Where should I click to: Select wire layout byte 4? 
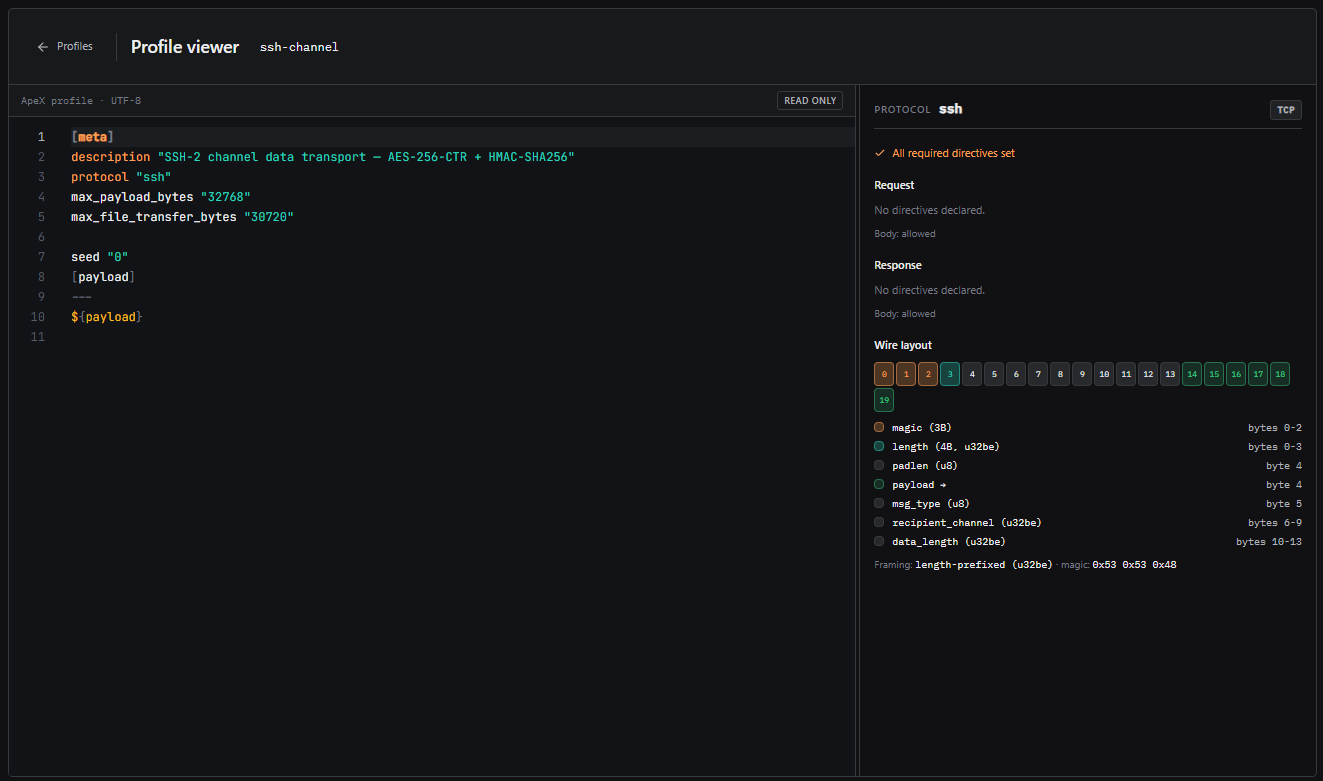pyautogui.click(x=972, y=374)
